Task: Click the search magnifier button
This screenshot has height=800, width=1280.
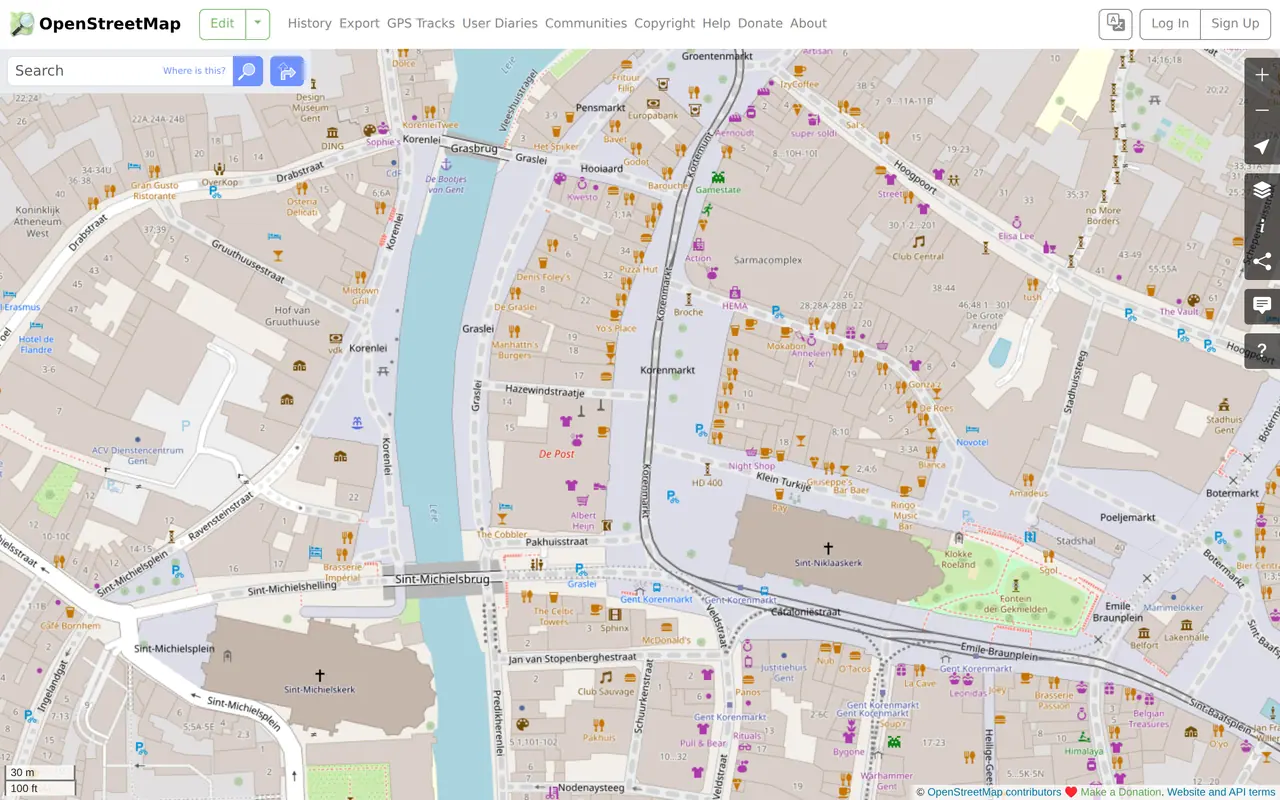Action: click(248, 71)
